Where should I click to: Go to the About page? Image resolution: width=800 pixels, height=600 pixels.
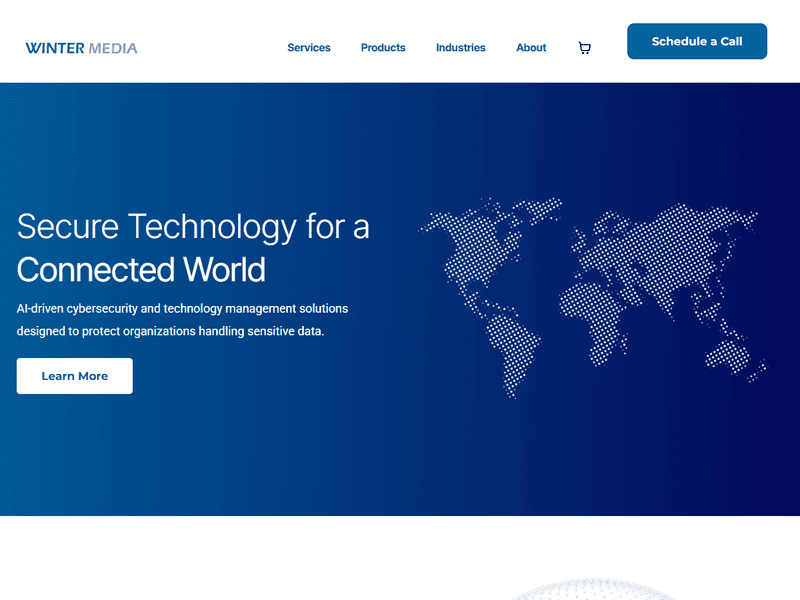click(531, 47)
